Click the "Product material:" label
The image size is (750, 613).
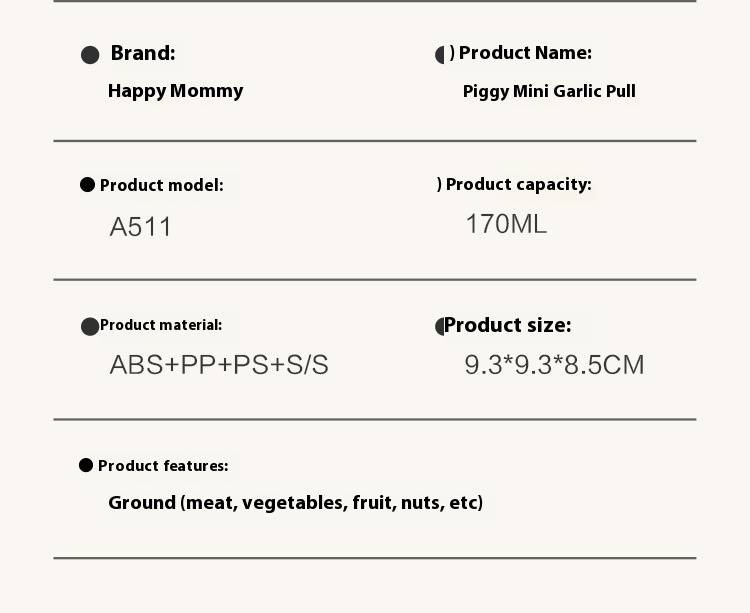pyautogui.click(x=161, y=325)
